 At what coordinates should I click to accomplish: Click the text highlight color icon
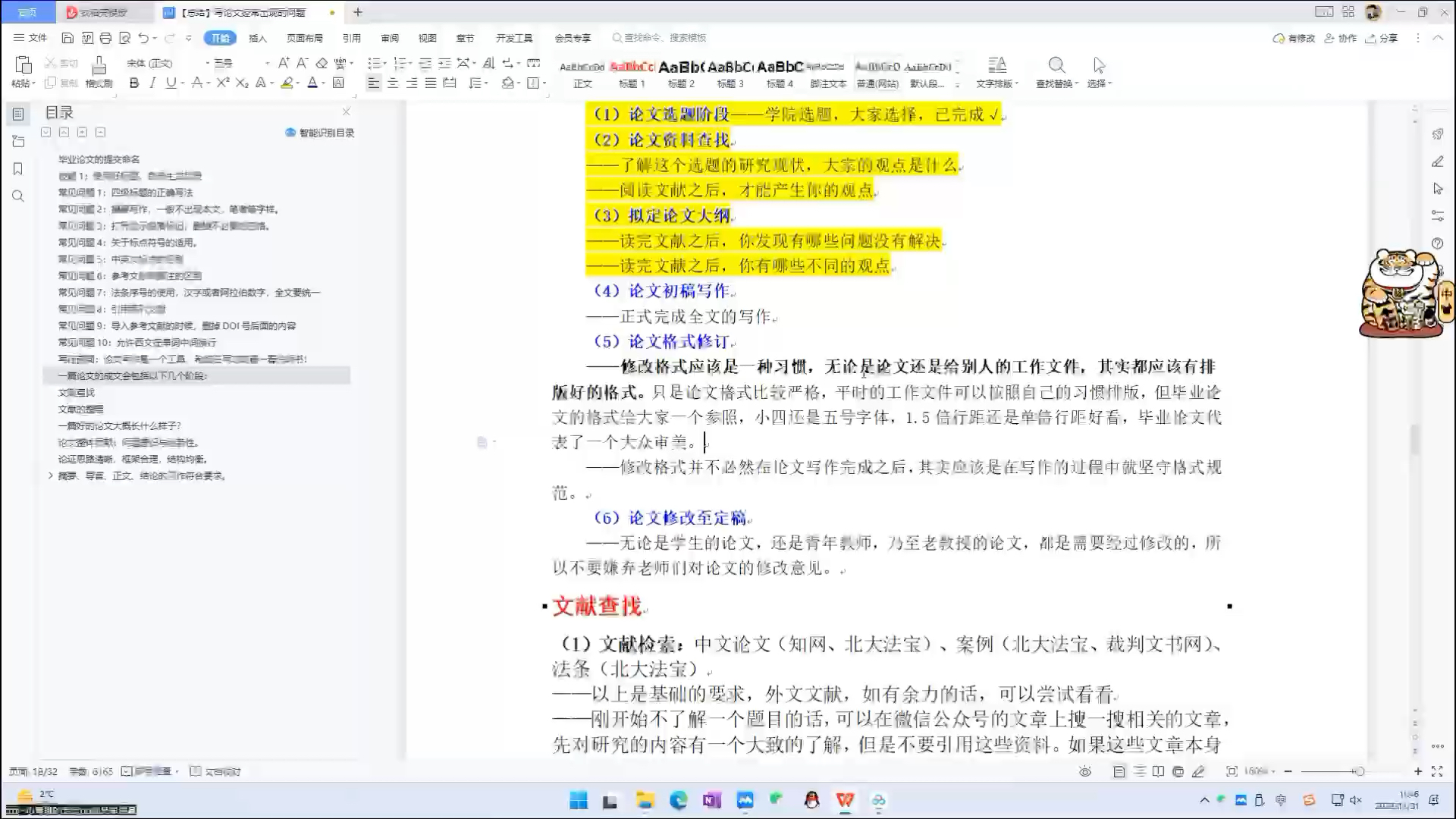point(288,84)
